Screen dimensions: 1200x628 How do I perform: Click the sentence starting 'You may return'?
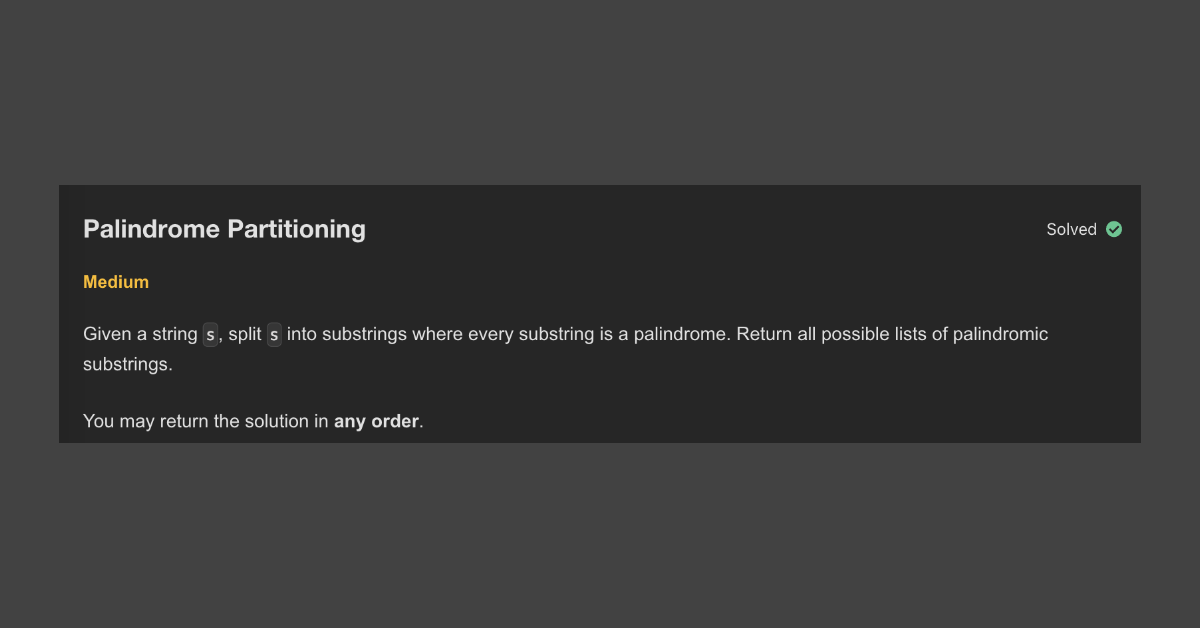tap(253, 421)
